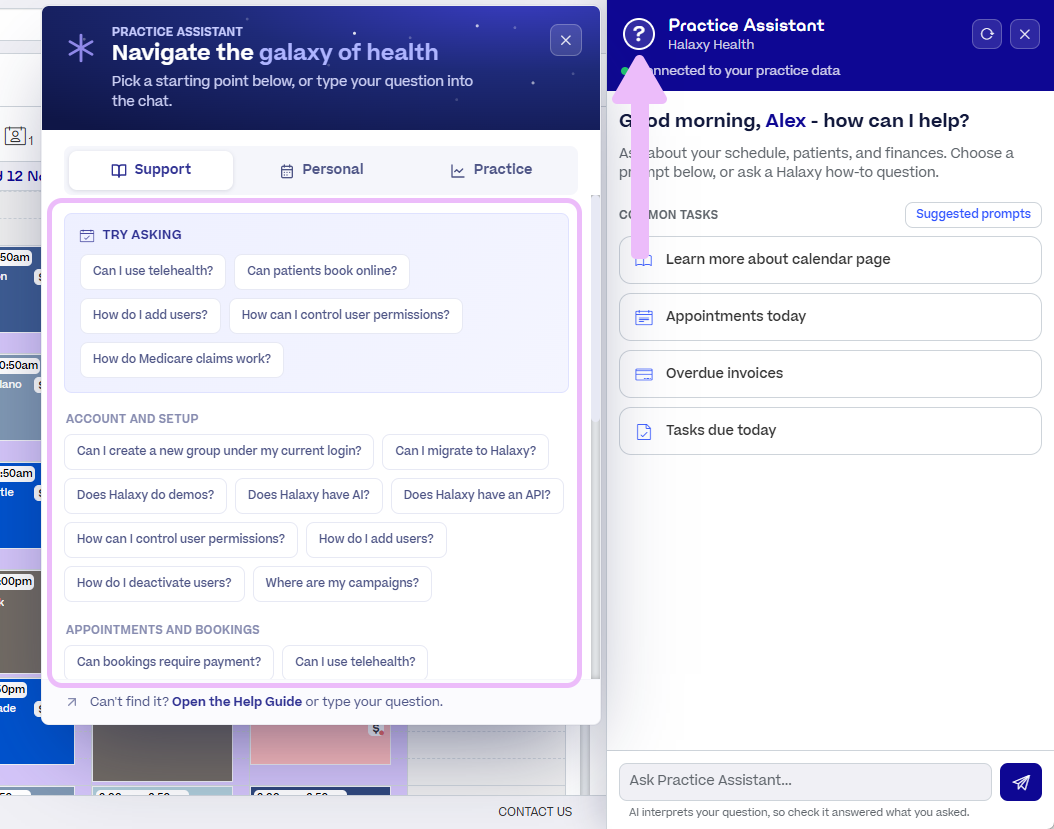Ask 'Does Halaxy do demos?'
Screen dimensions: 1054x829
coord(145,496)
